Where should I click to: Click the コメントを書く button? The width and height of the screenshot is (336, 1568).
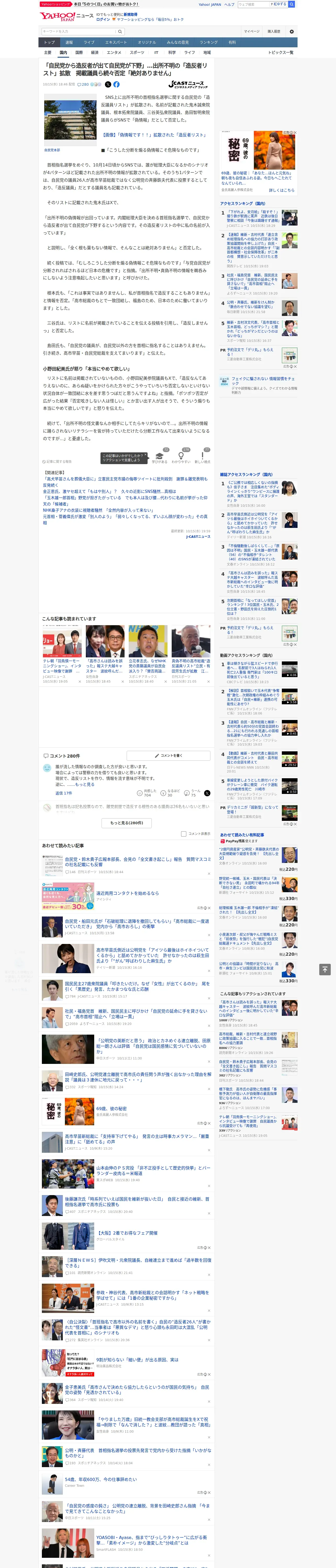(169, 756)
